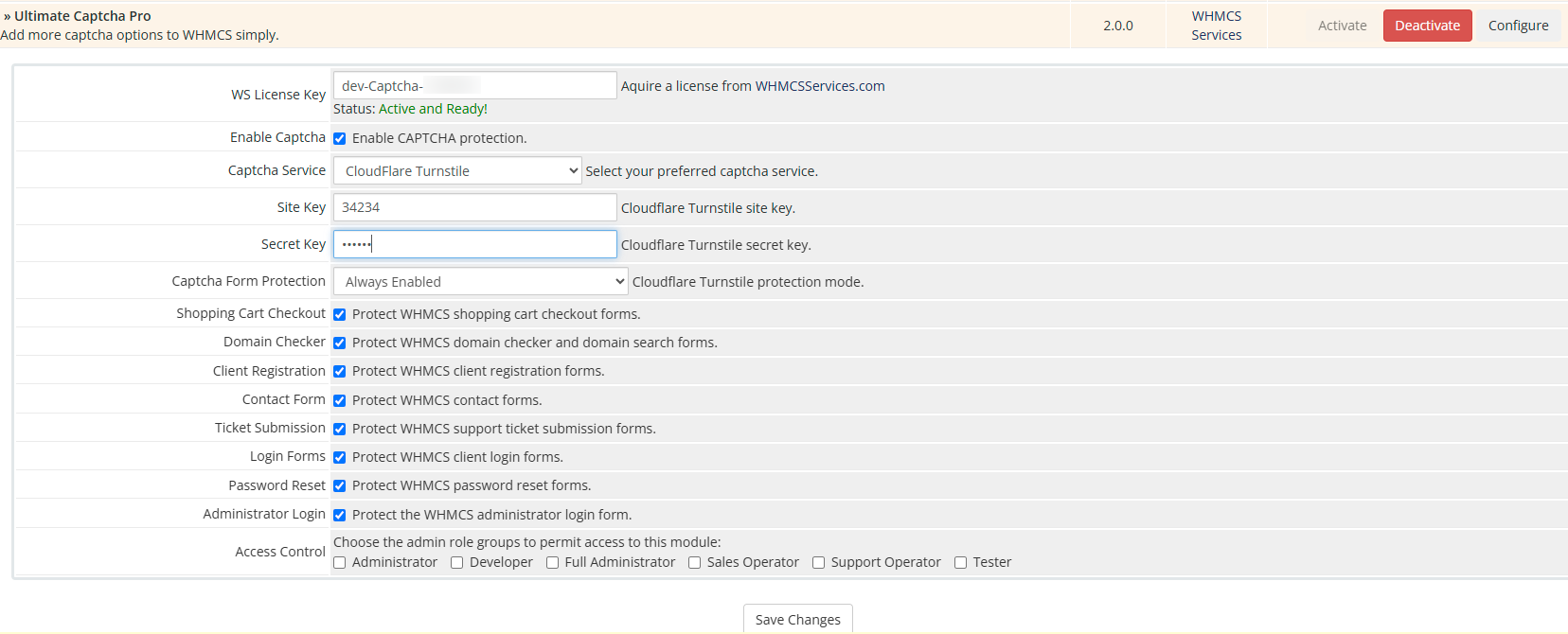This screenshot has height=634, width=1568.
Task: Click 'Add more captcha options' description text
Action: click(x=139, y=35)
